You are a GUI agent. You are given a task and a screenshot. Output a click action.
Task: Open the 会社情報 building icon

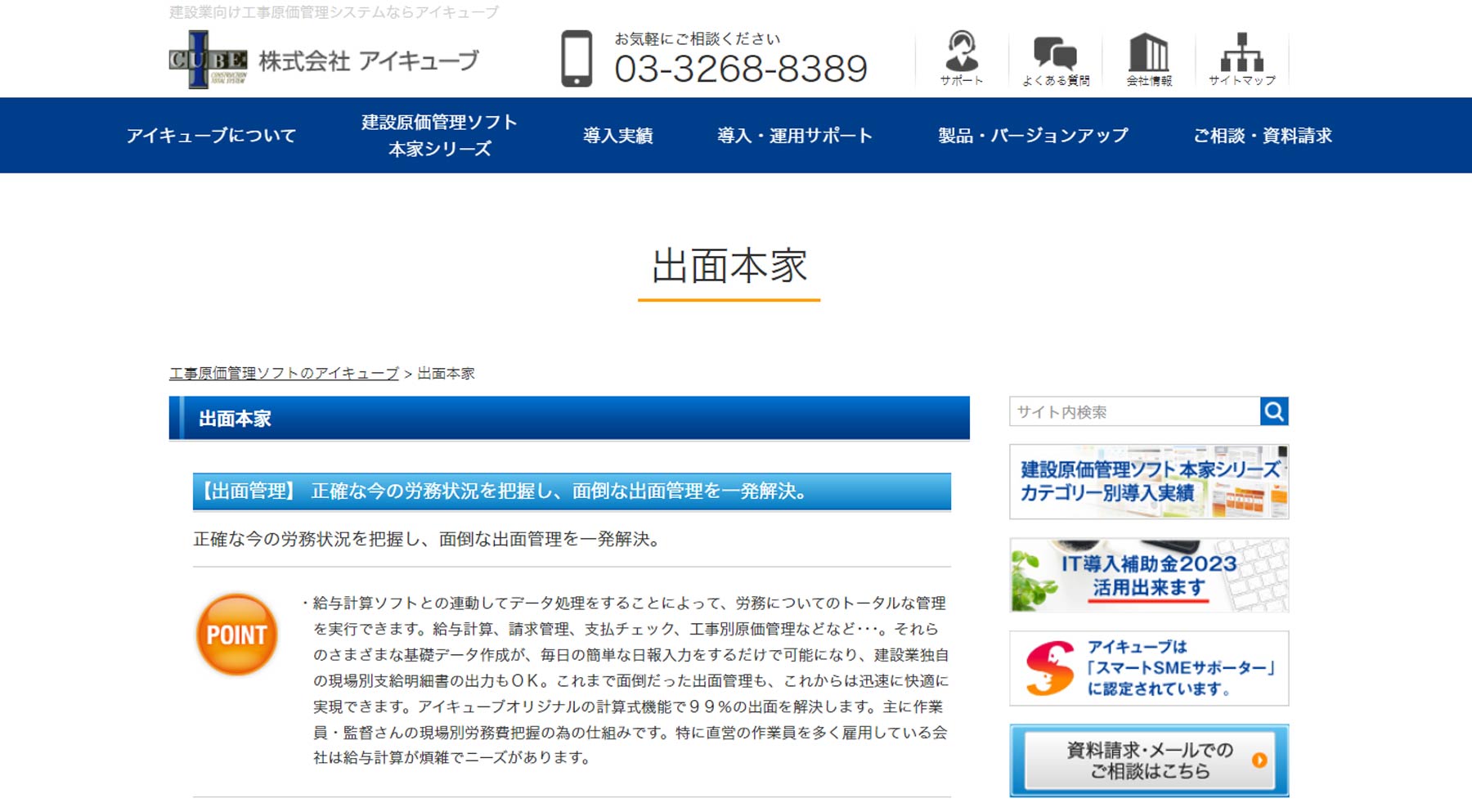click(1149, 60)
